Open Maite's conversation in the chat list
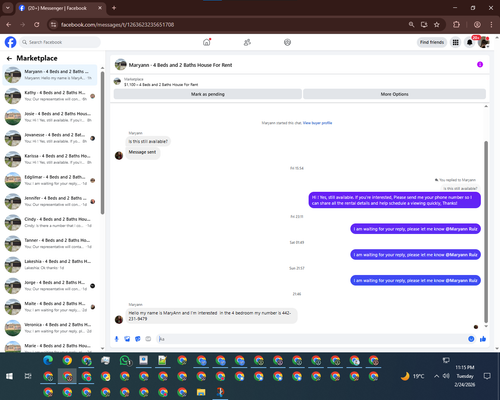Image resolution: width=500 pixels, height=400 pixels. (x=50, y=307)
